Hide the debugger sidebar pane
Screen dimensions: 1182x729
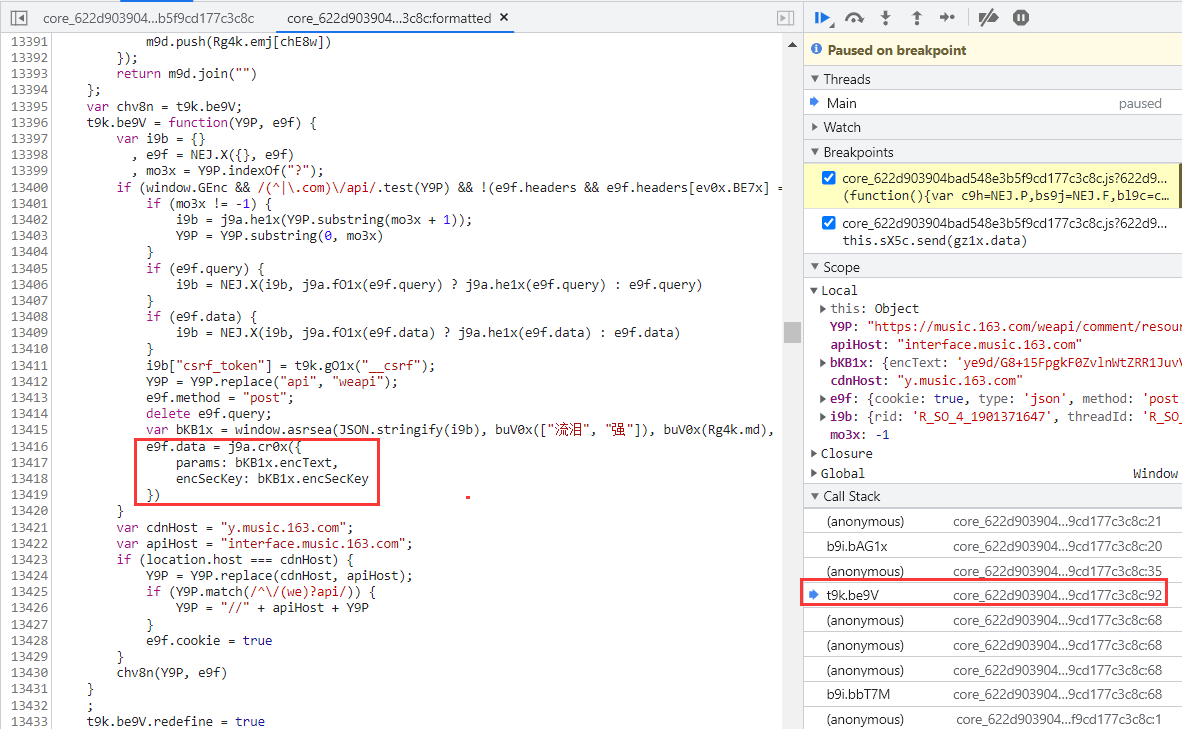tap(785, 18)
